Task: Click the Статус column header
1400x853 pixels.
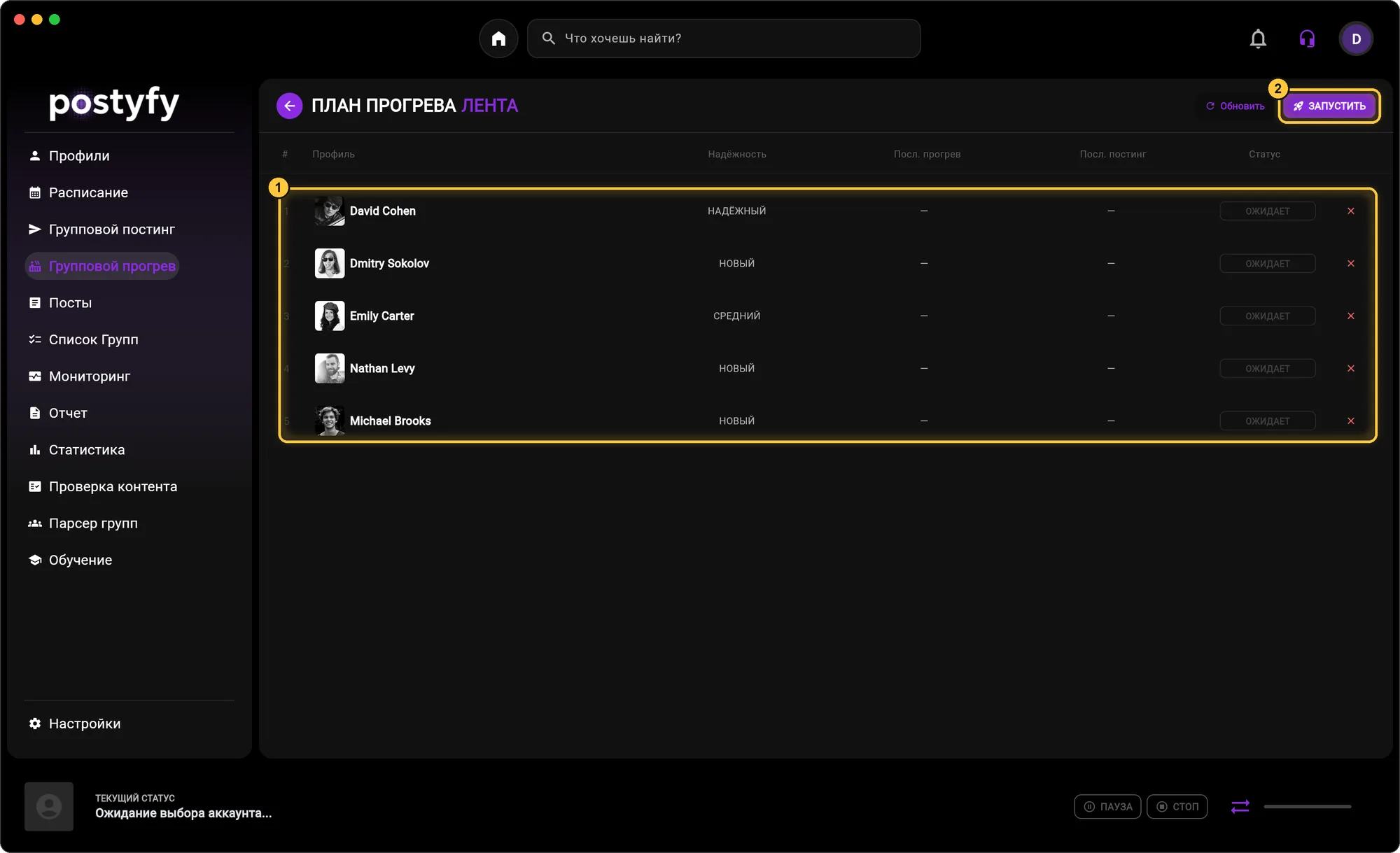Action: 1264,154
